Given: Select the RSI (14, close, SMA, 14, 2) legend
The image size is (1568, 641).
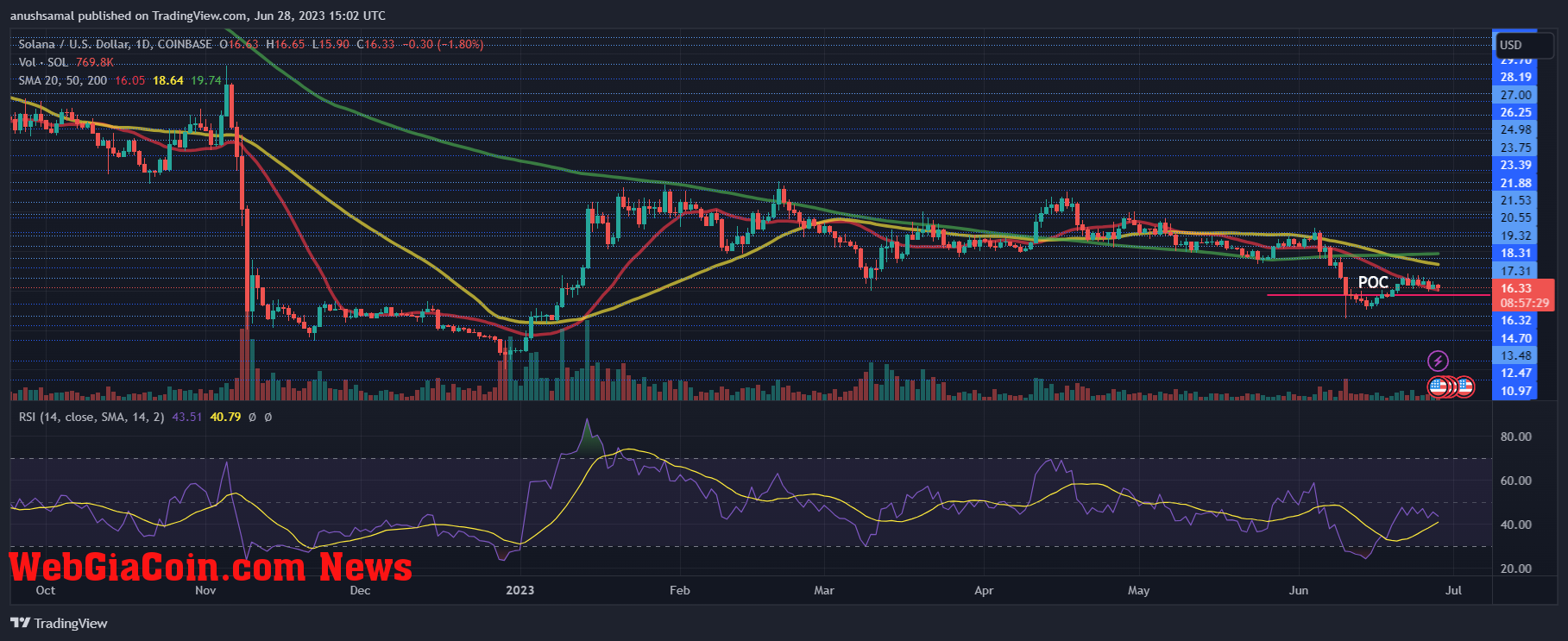Looking at the screenshot, I should coord(91,417).
